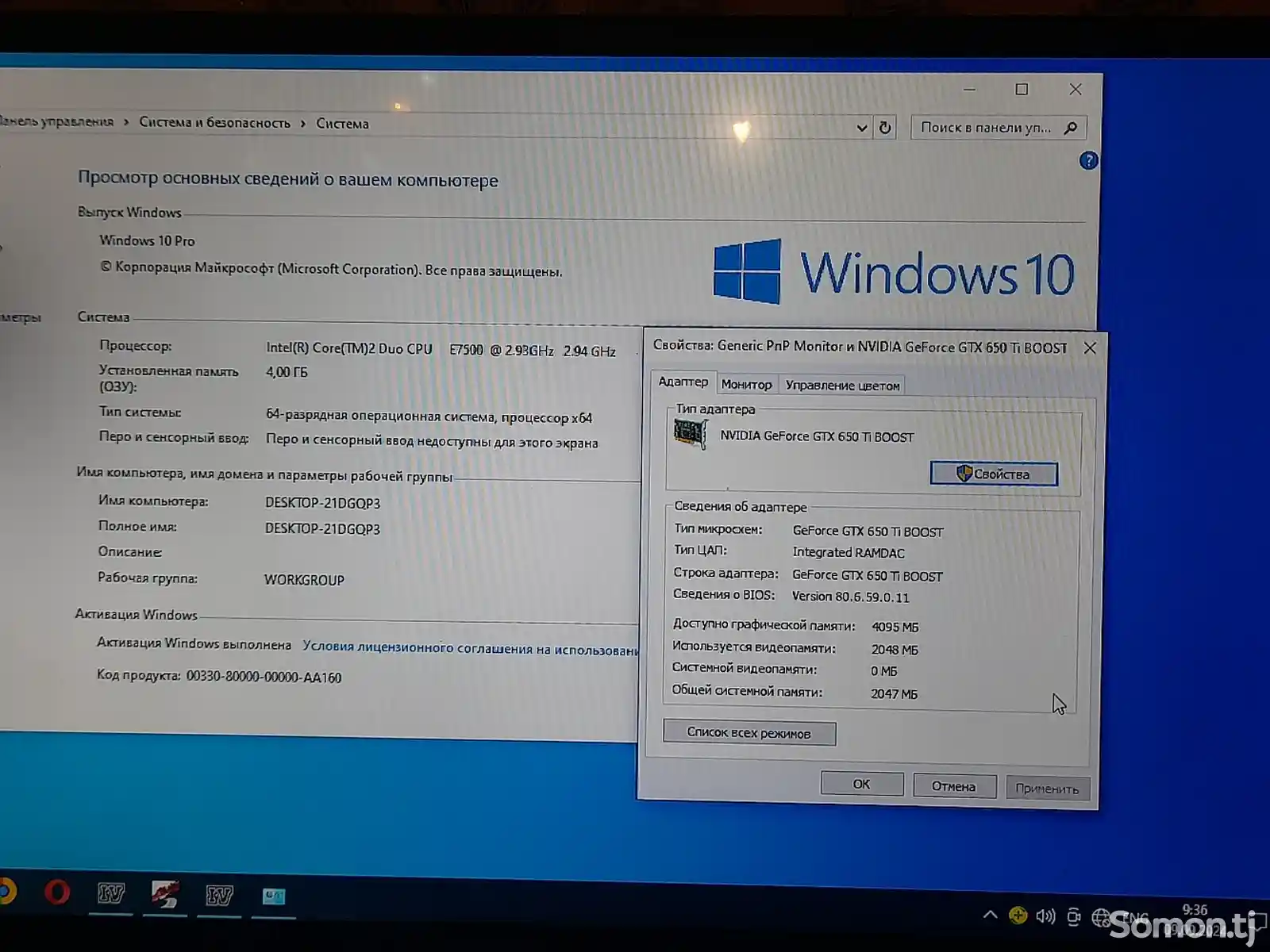
Task: Open adapter Свойства button with shield
Action: click(994, 474)
